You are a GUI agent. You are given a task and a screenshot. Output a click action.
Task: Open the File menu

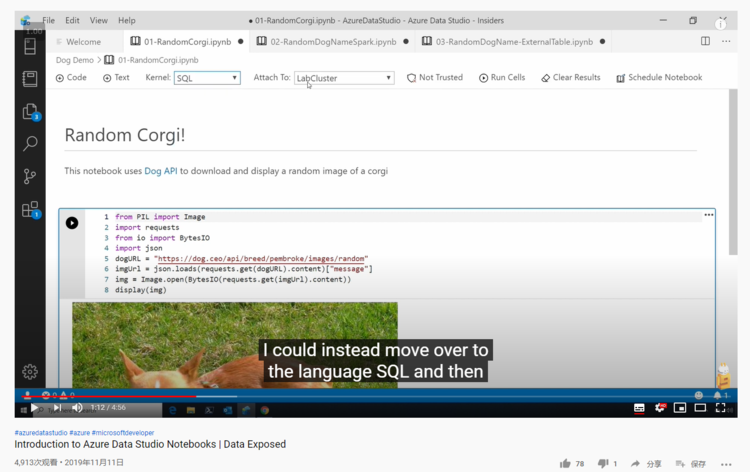pos(48,21)
